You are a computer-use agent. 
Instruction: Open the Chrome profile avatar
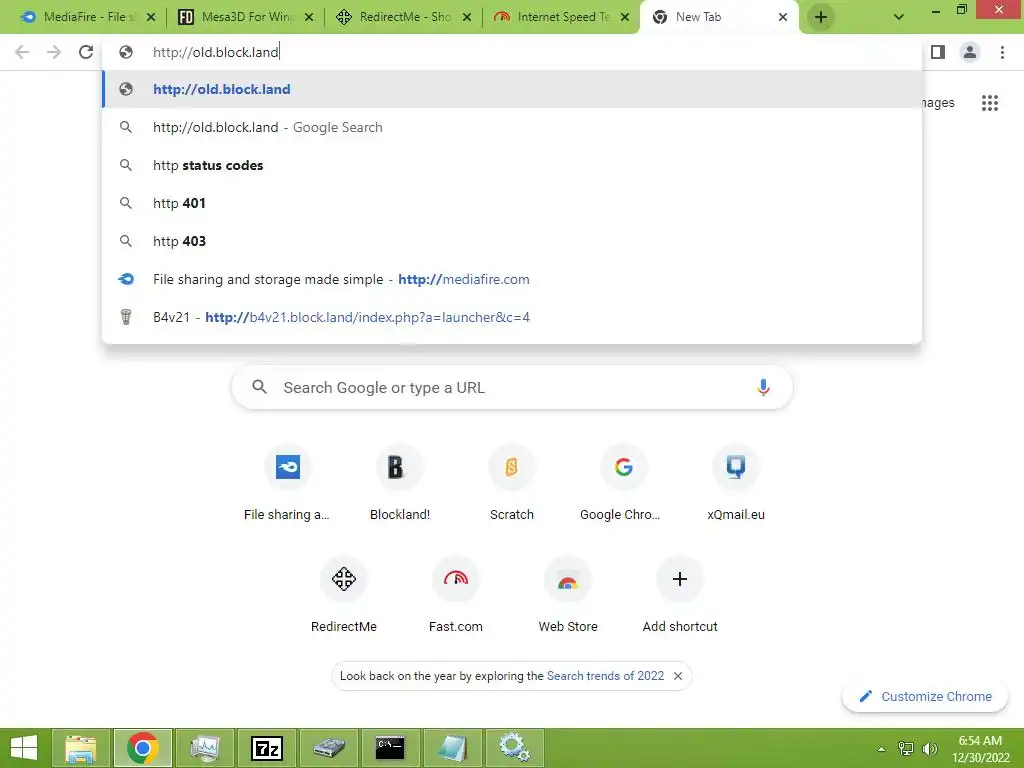tap(970, 52)
